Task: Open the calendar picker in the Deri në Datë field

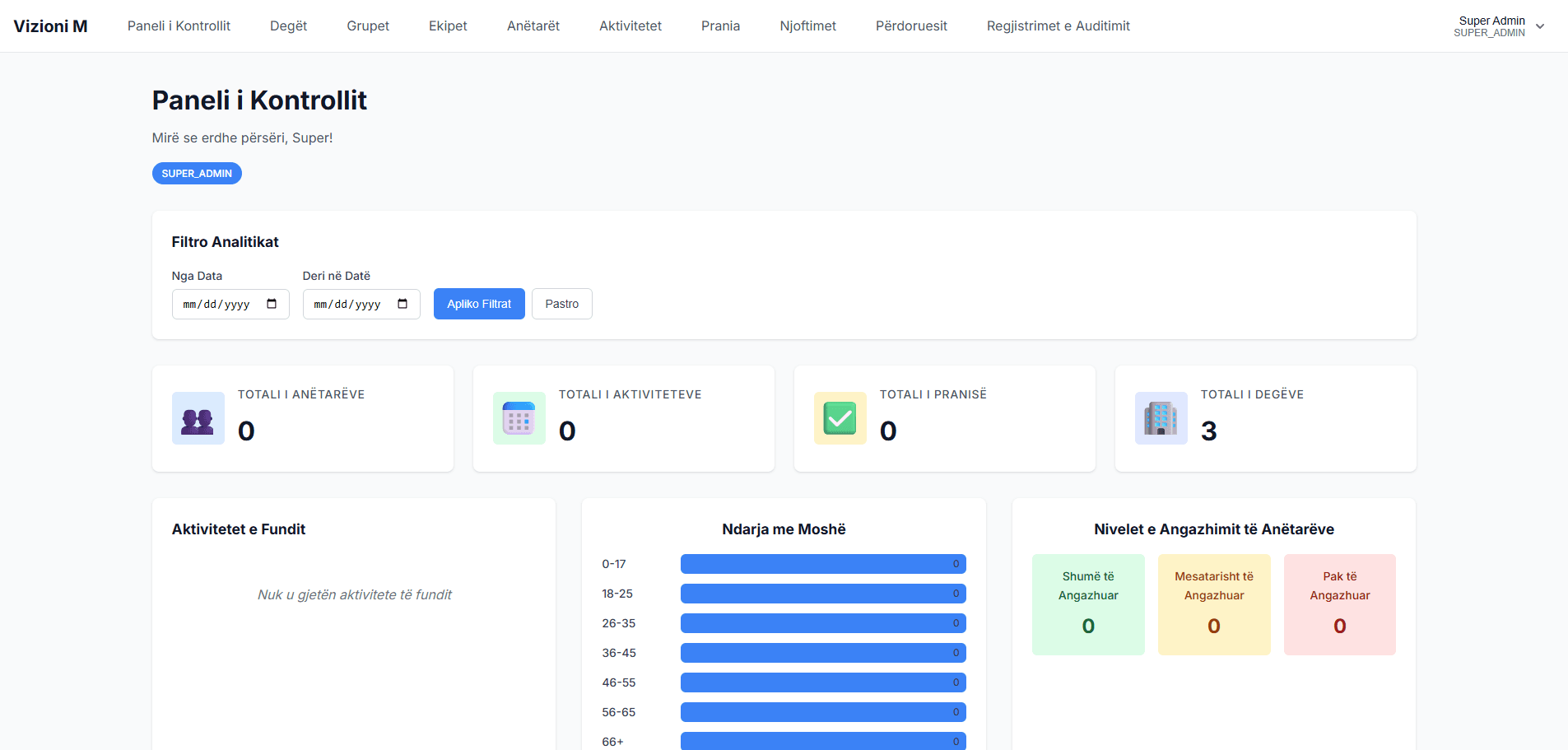Action: click(403, 304)
